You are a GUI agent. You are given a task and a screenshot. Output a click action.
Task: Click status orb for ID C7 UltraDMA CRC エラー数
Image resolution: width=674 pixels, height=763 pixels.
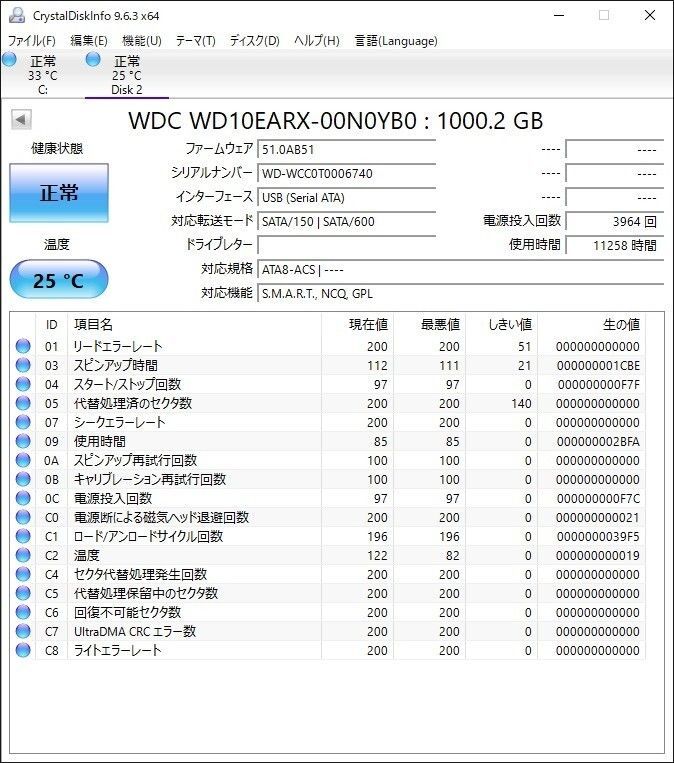[23, 631]
